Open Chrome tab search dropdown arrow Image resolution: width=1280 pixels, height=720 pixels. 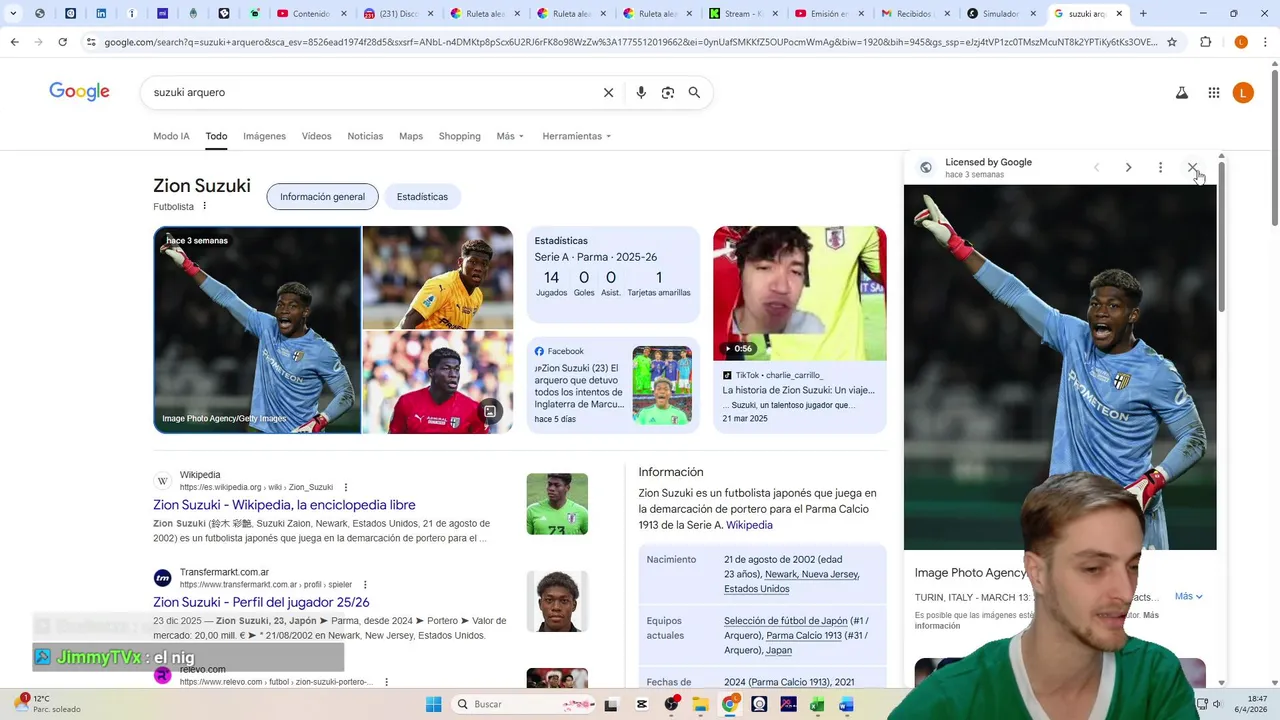pos(13,14)
